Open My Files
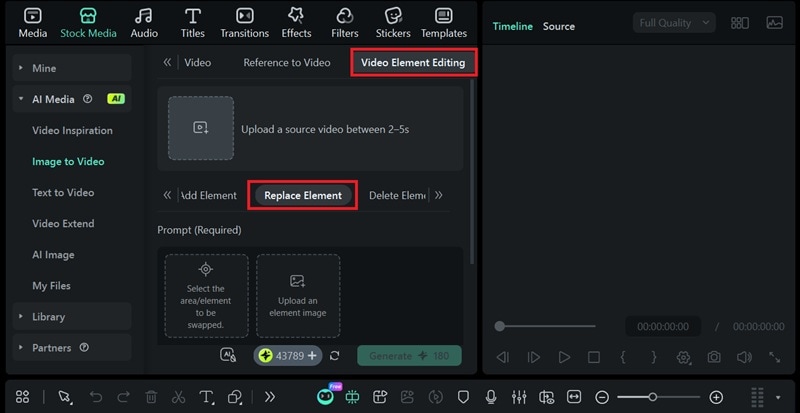 52,286
